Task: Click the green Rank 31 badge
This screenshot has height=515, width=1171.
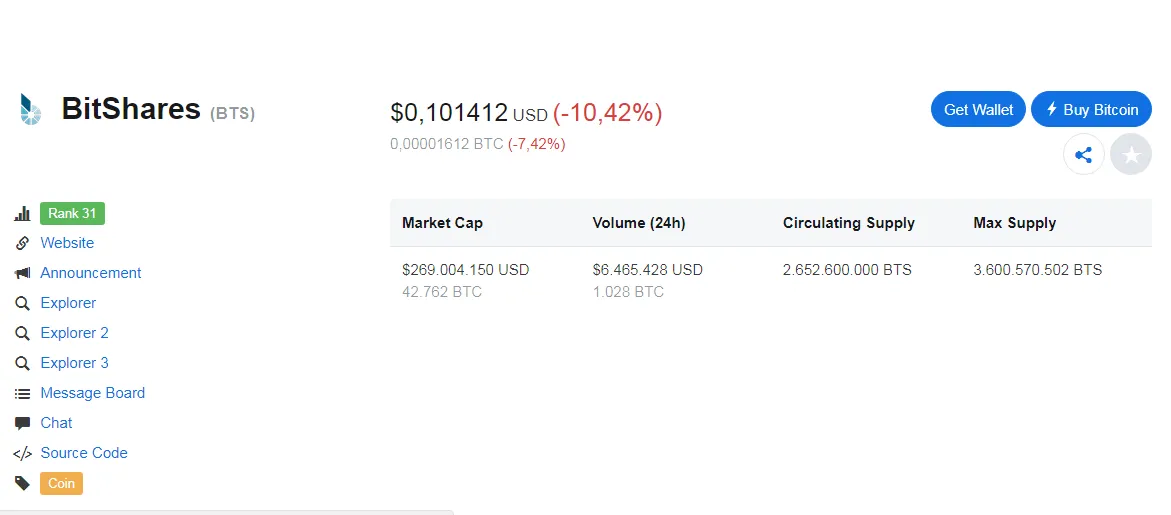Action: click(x=72, y=213)
